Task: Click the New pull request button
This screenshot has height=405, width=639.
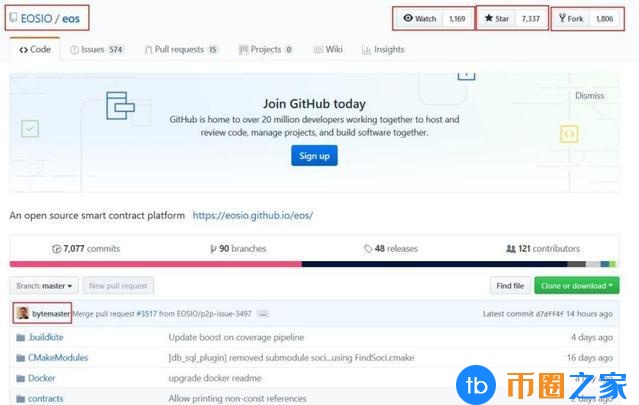Action: (118, 286)
